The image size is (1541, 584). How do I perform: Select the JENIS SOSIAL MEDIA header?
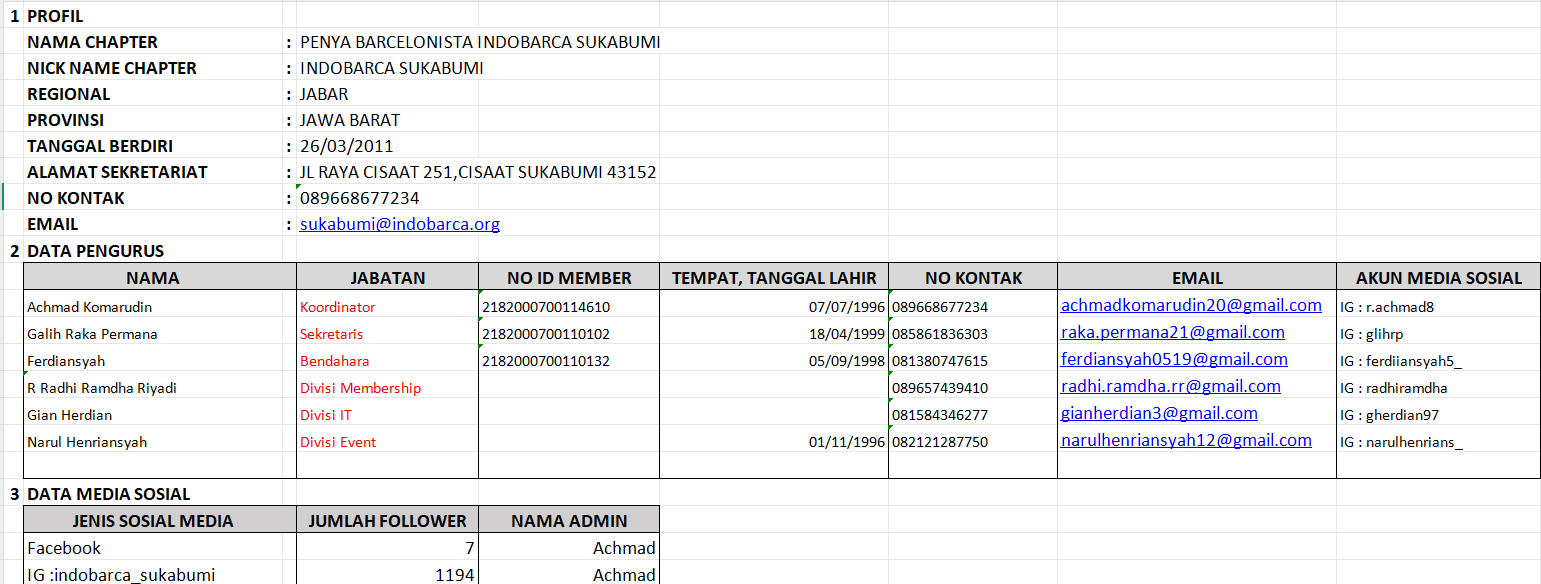pos(160,520)
